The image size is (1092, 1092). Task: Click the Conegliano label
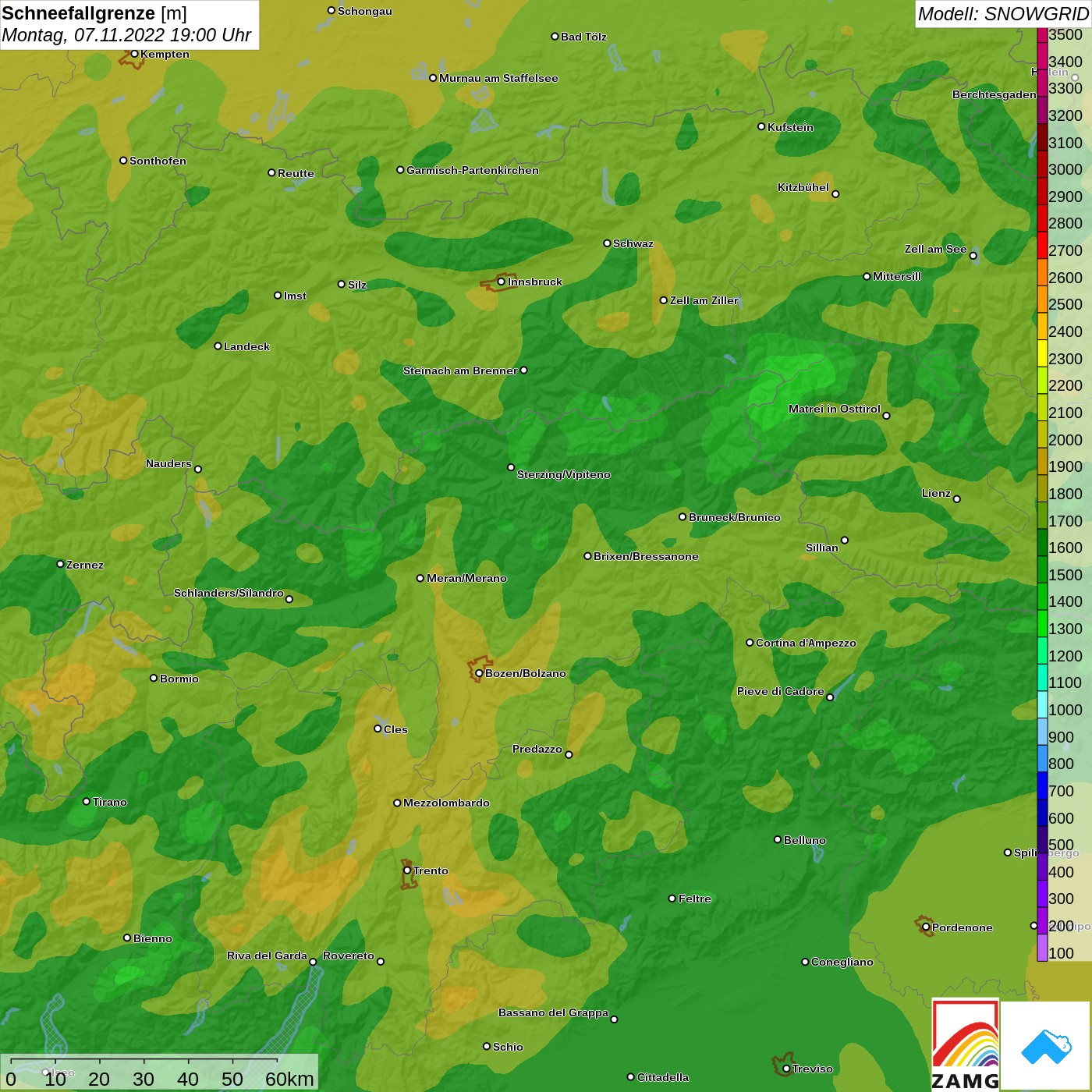[x=842, y=962]
